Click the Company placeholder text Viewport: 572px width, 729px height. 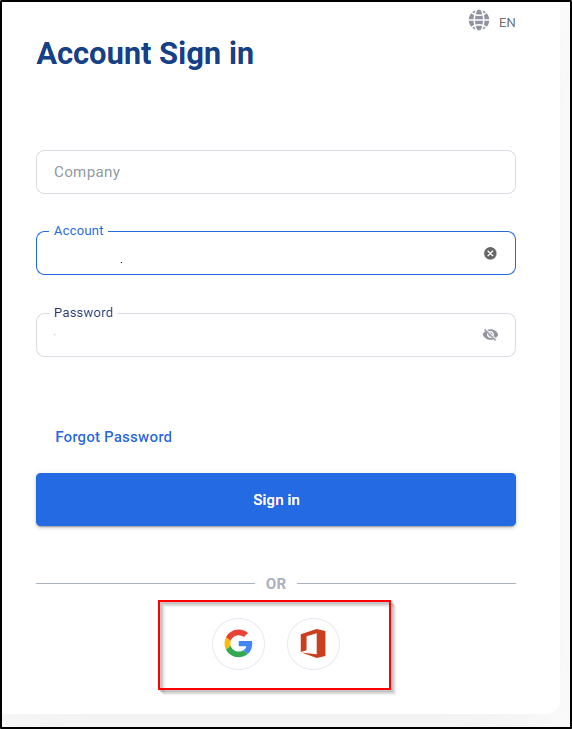[x=87, y=172]
